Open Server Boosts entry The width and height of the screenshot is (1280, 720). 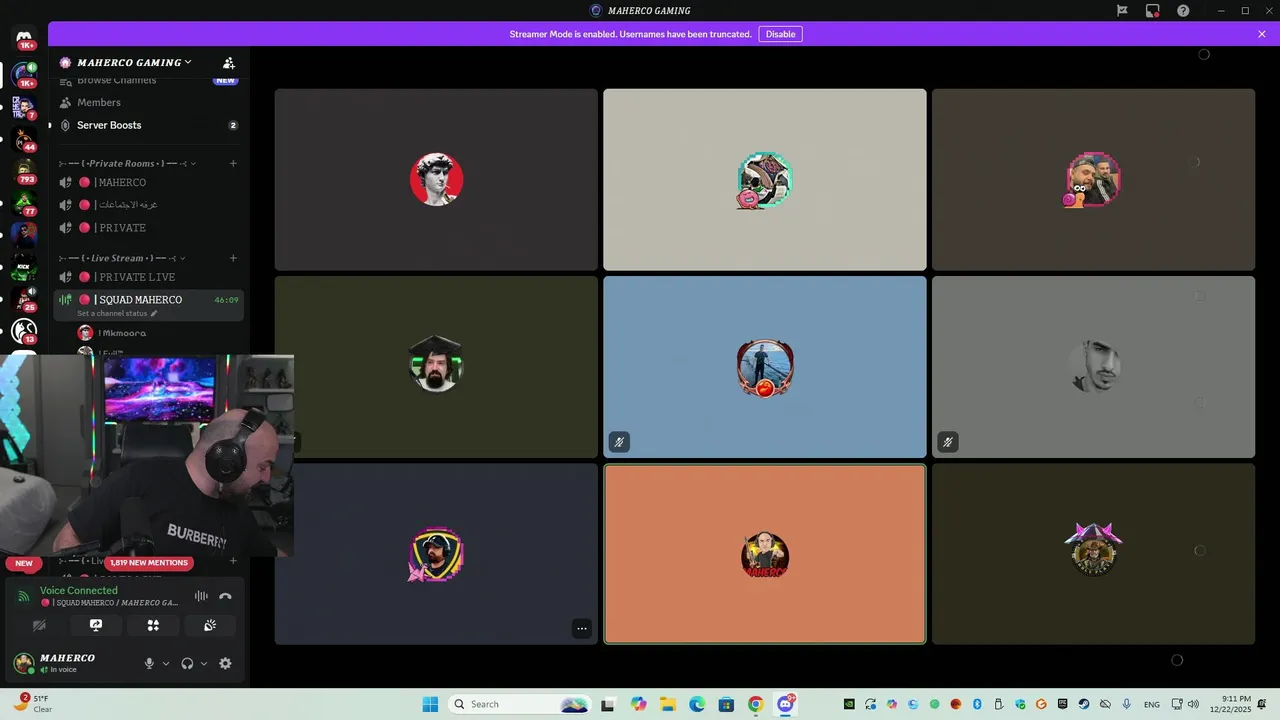click(148, 125)
